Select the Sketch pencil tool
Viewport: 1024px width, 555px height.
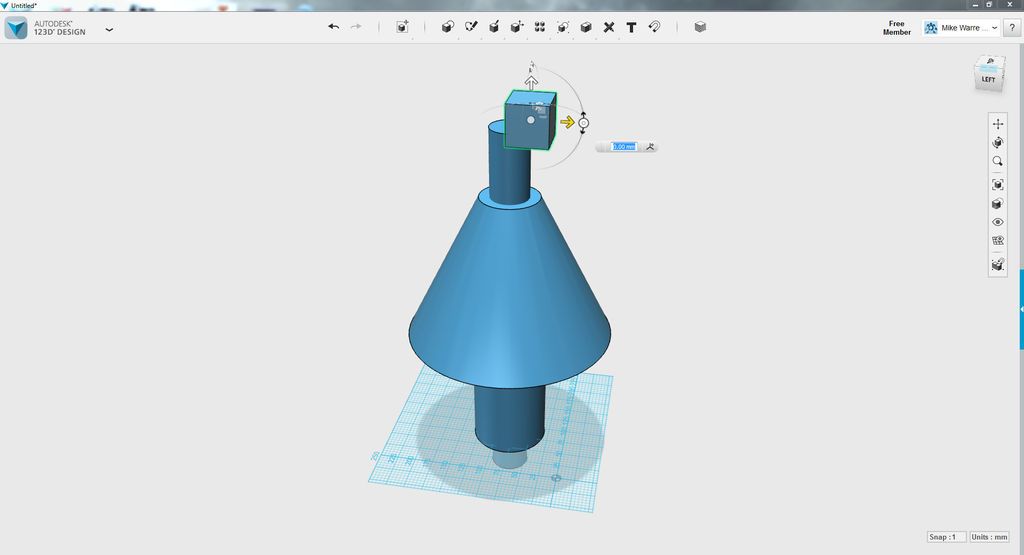point(471,27)
